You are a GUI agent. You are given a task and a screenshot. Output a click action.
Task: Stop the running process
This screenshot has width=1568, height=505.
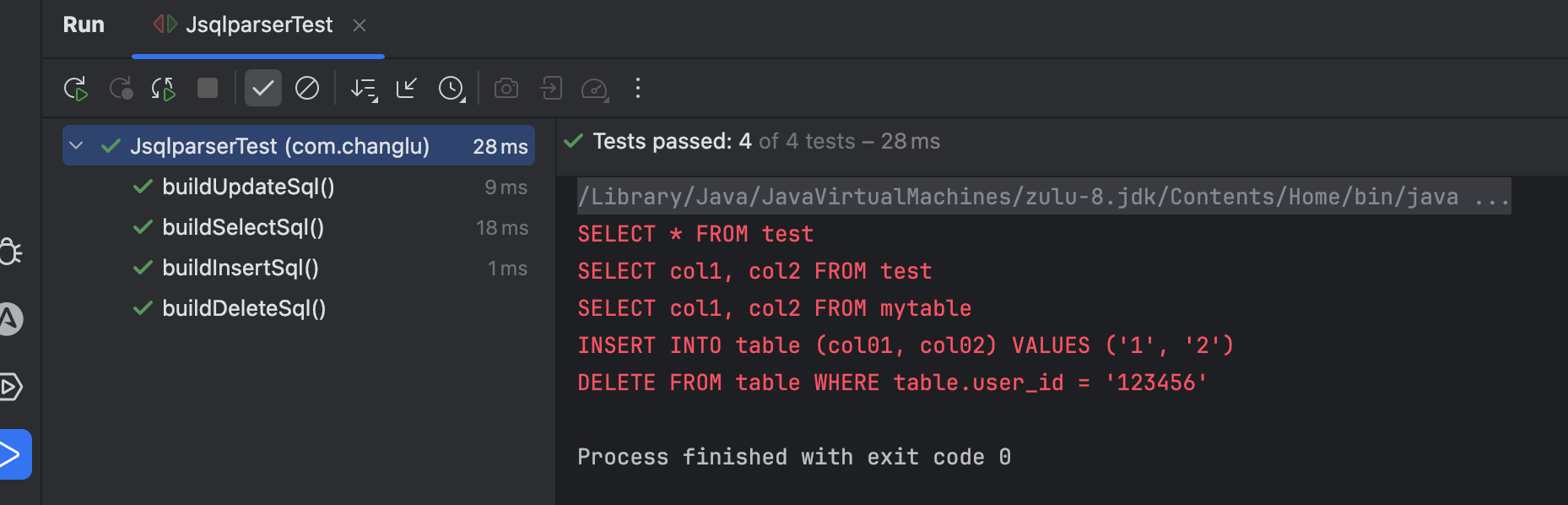point(208,88)
